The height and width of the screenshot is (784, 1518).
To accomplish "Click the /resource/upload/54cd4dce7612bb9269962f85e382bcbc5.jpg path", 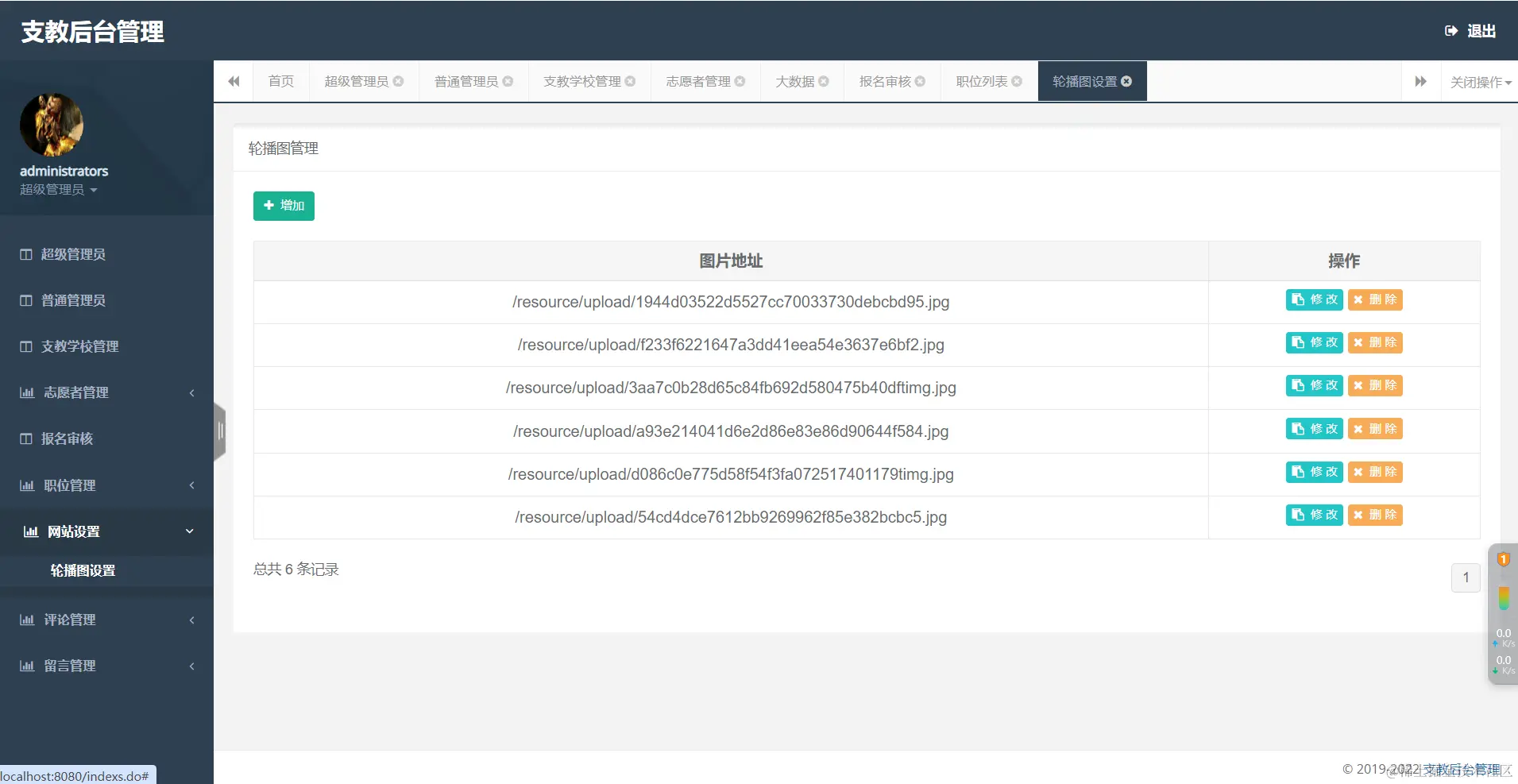I will (731, 517).
